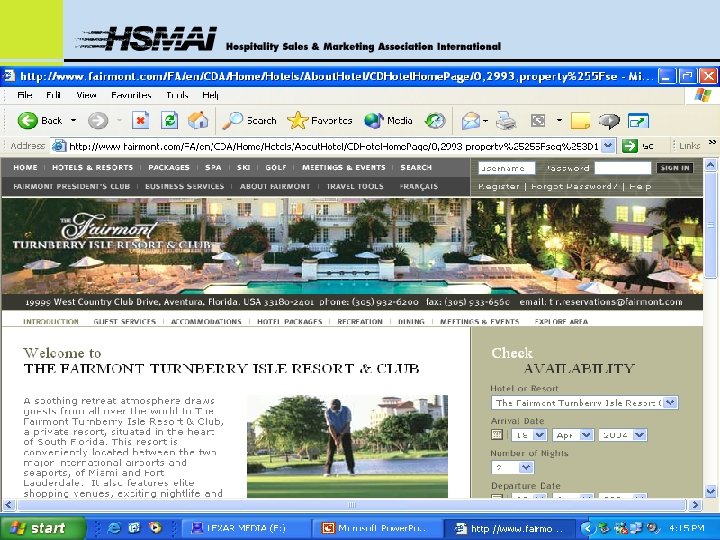Open Hotel or Resort dropdown

(x=584, y=403)
